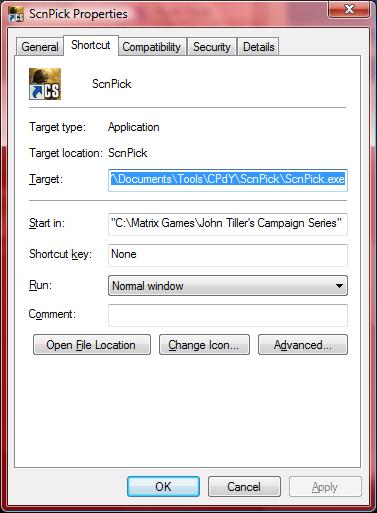Image resolution: width=377 pixels, height=513 pixels.
Task: Click the Start in label
Action: pos(47,223)
